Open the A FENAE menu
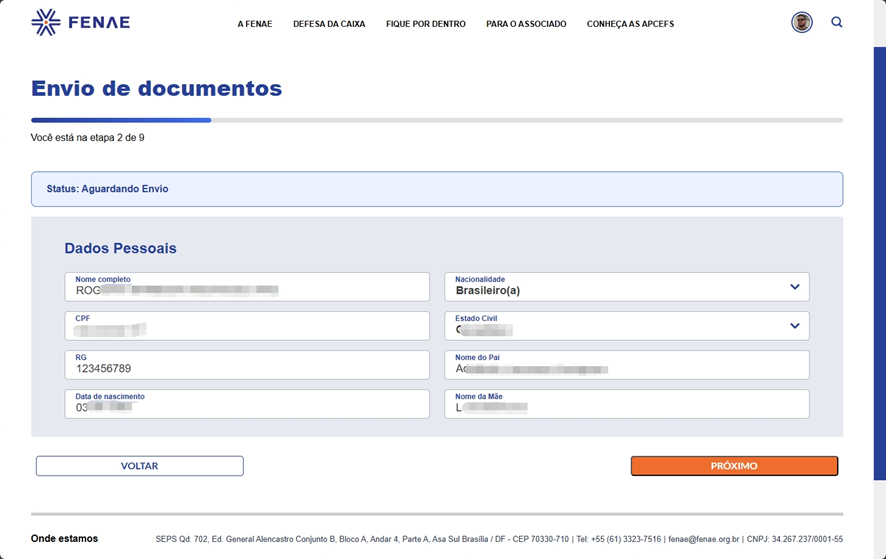 255,24
